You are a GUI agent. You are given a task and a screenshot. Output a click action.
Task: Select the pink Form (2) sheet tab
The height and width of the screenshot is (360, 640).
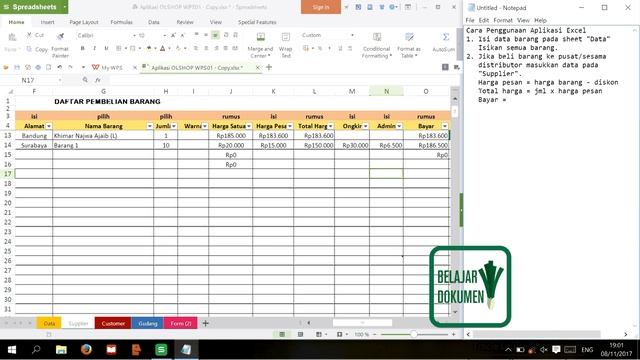coord(181,323)
